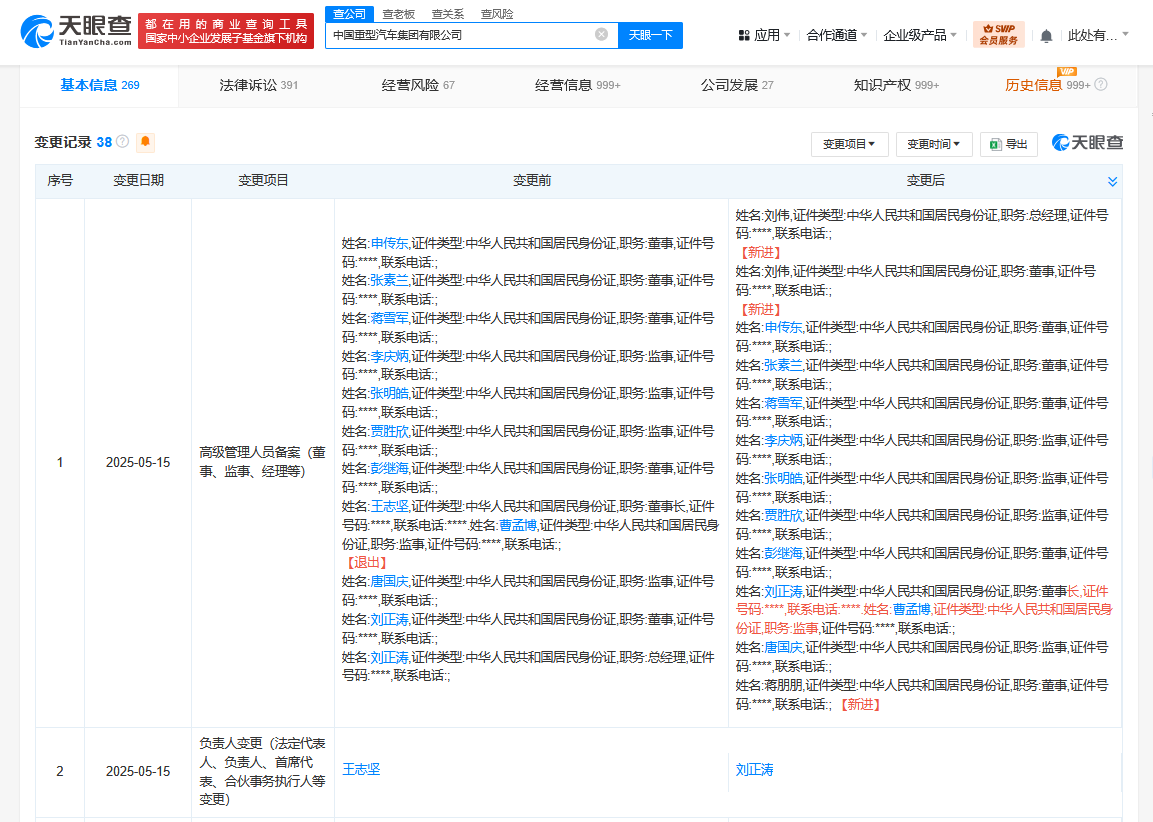
Task: Expand the 应用 menu in header
Action: (x=764, y=35)
